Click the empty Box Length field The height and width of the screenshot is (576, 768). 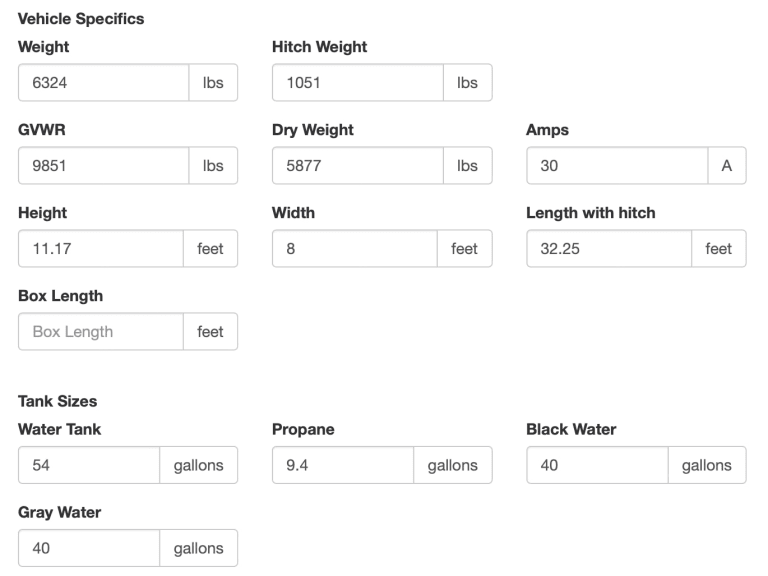(x=101, y=332)
